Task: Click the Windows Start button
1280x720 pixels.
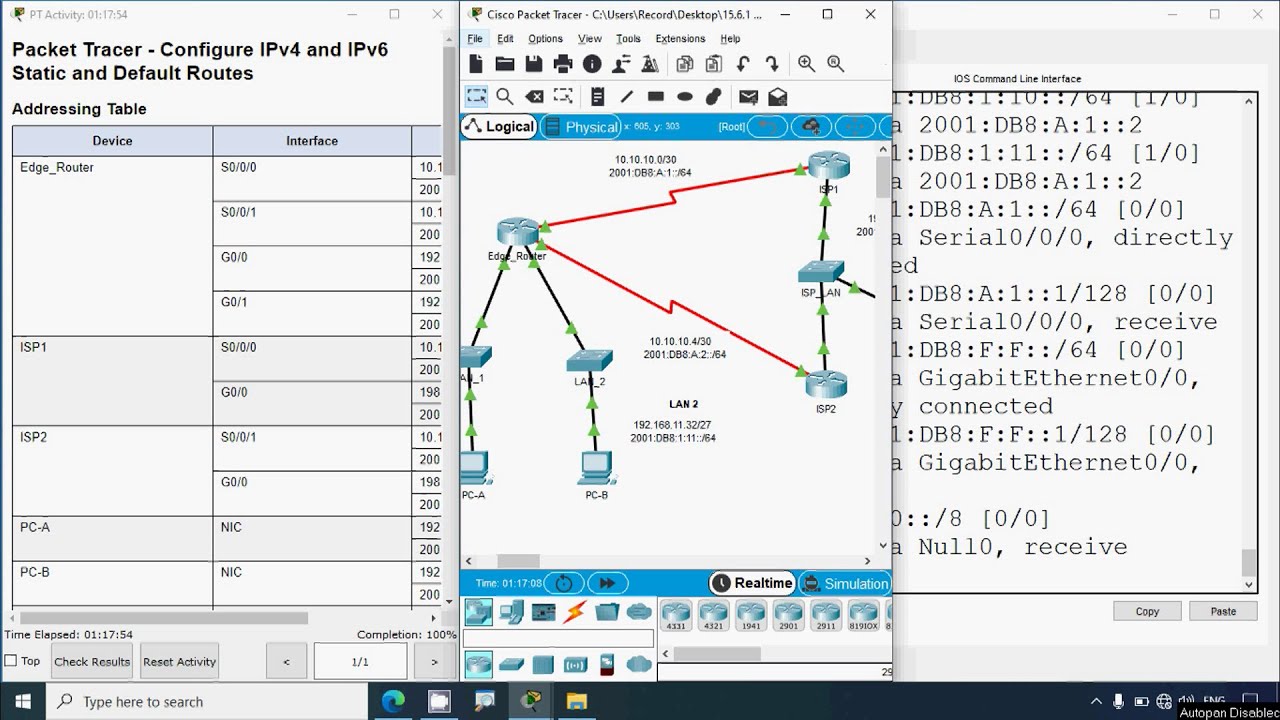Action: coord(23,701)
